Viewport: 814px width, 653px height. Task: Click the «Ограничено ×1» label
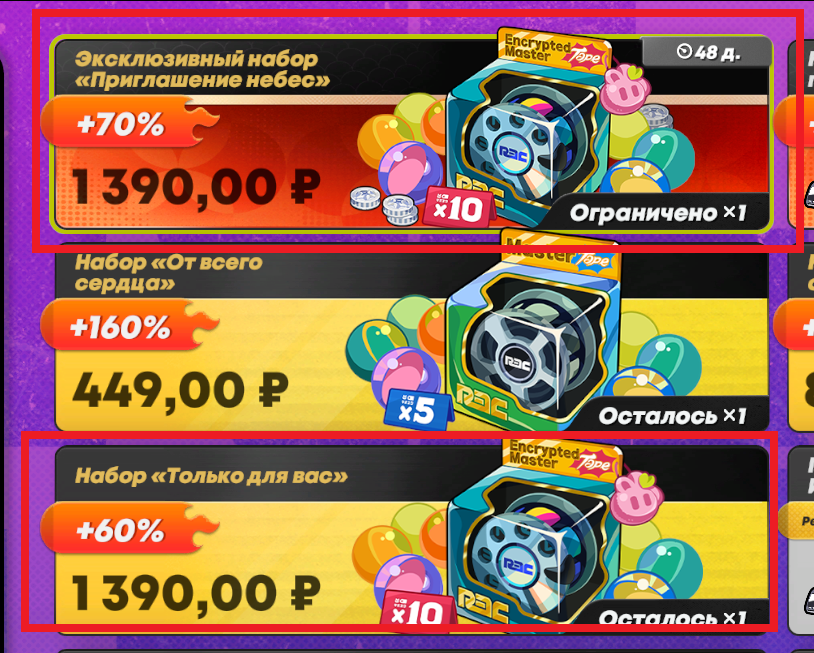pyautogui.click(x=658, y=213)
